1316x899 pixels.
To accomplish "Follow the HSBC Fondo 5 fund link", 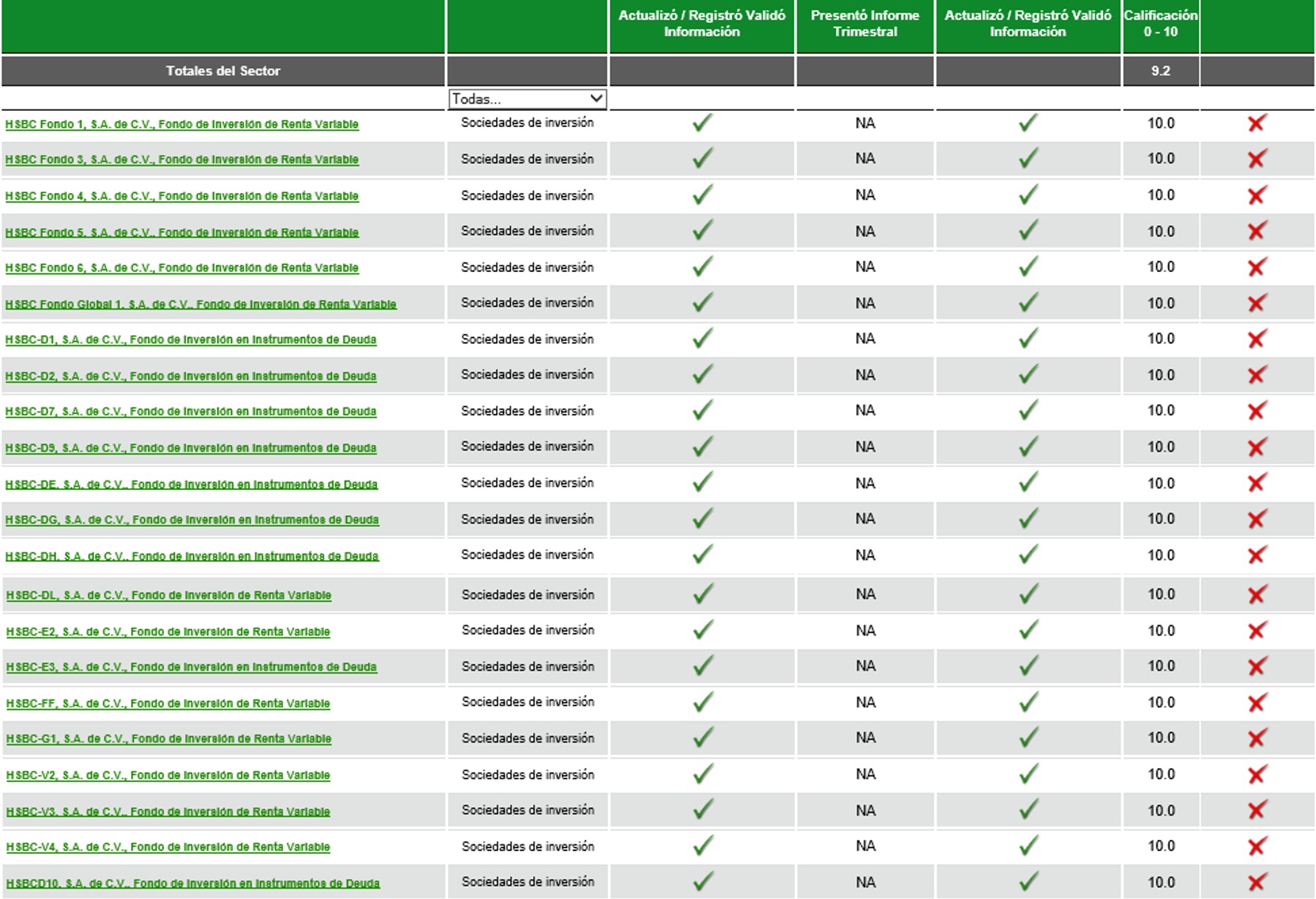I will click(x=182, y=232).
